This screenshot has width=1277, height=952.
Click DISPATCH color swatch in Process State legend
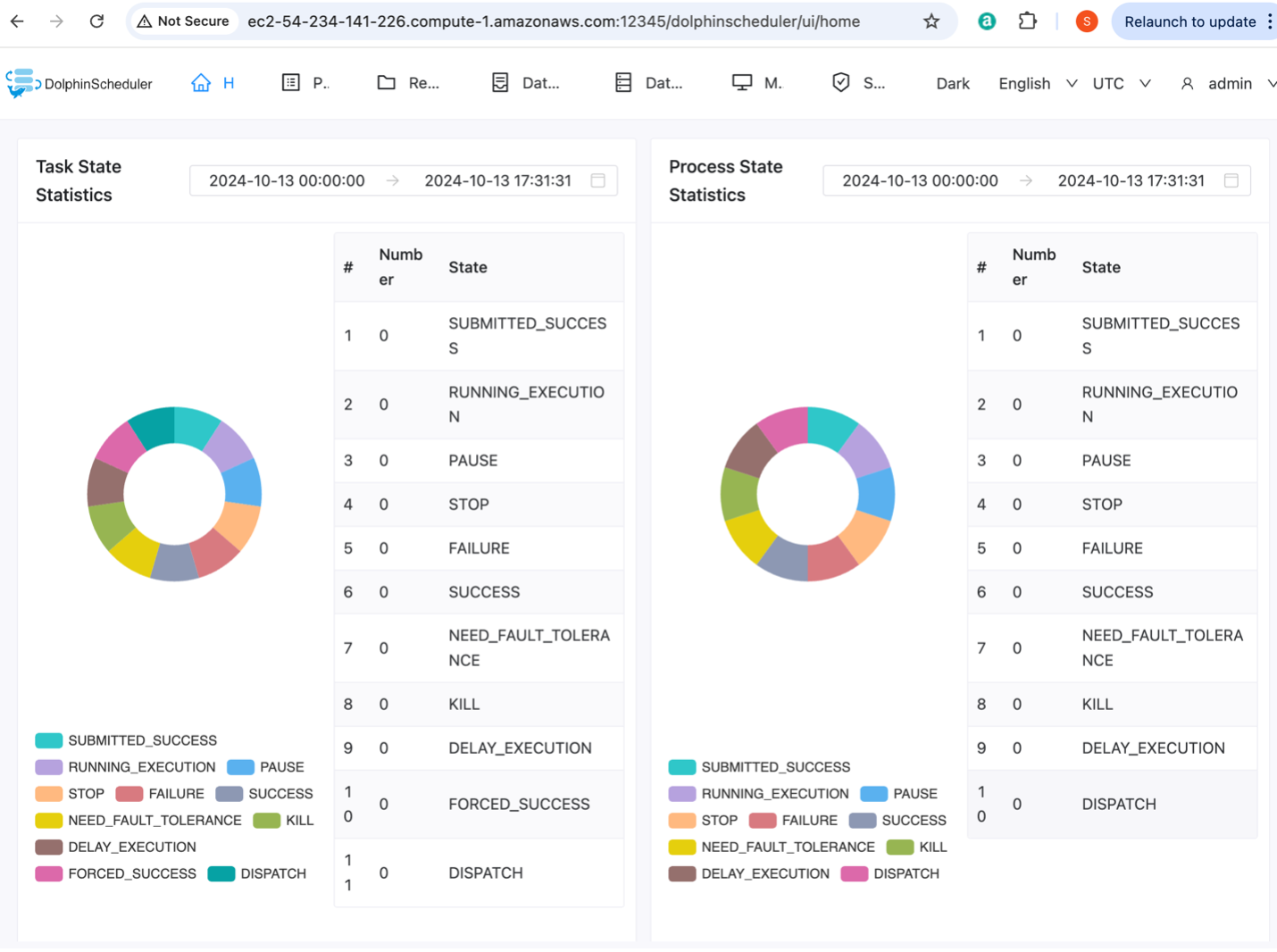[x=855, y=874]
